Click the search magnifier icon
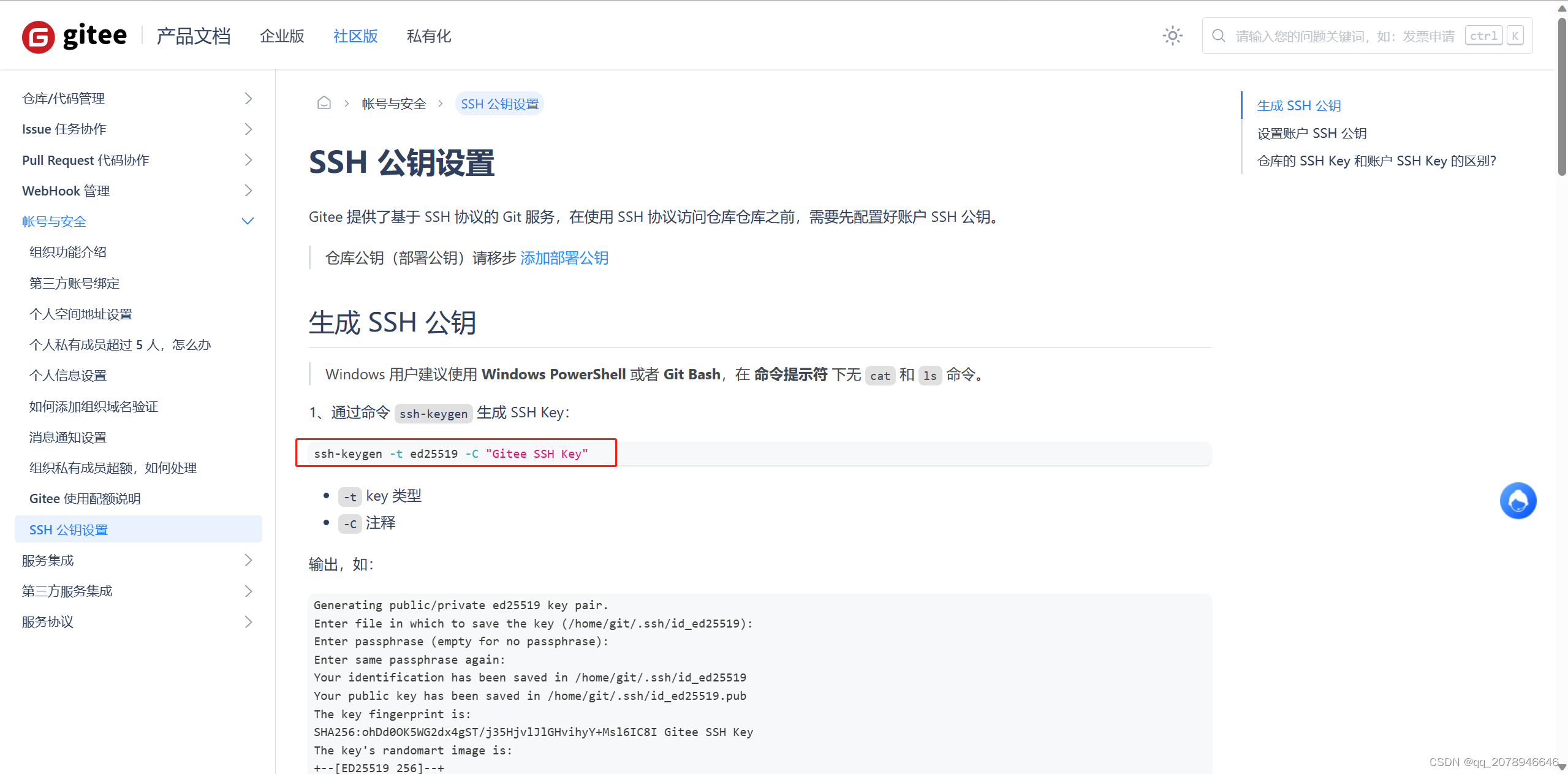Viewport: 1568px width, 774px height. 1218,36
